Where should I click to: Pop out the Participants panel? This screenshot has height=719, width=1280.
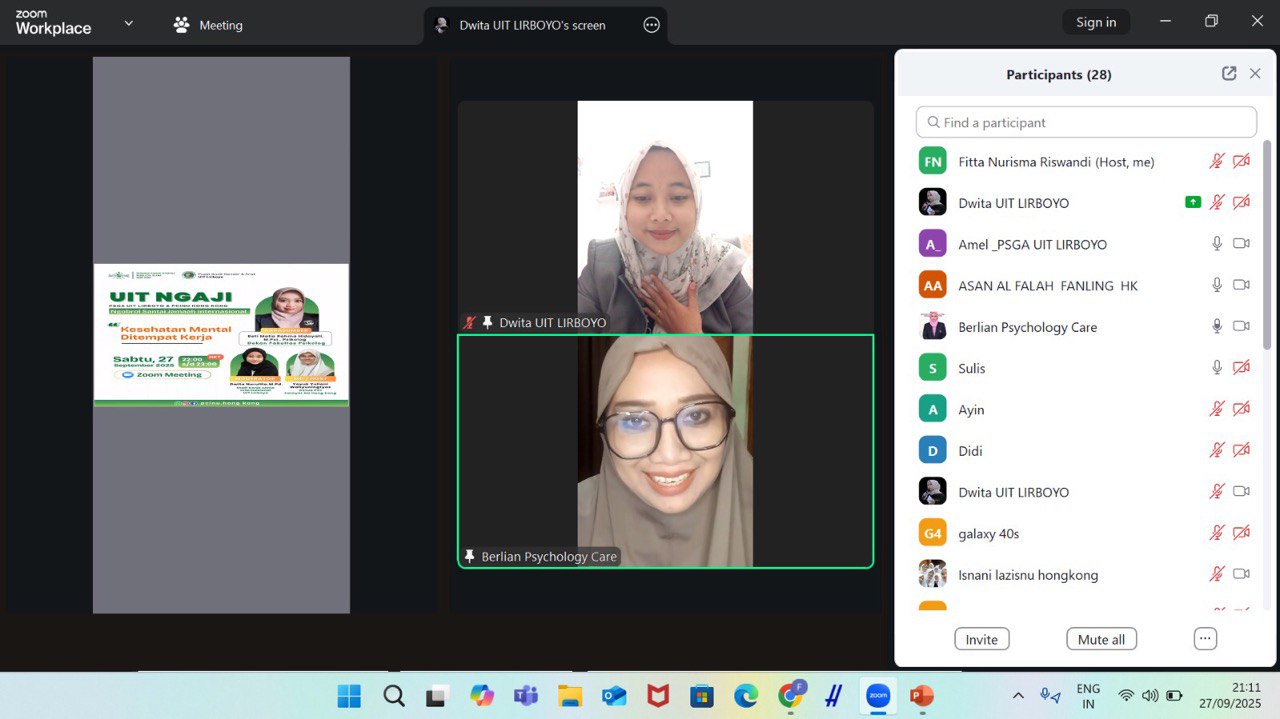coord(1229,74)
